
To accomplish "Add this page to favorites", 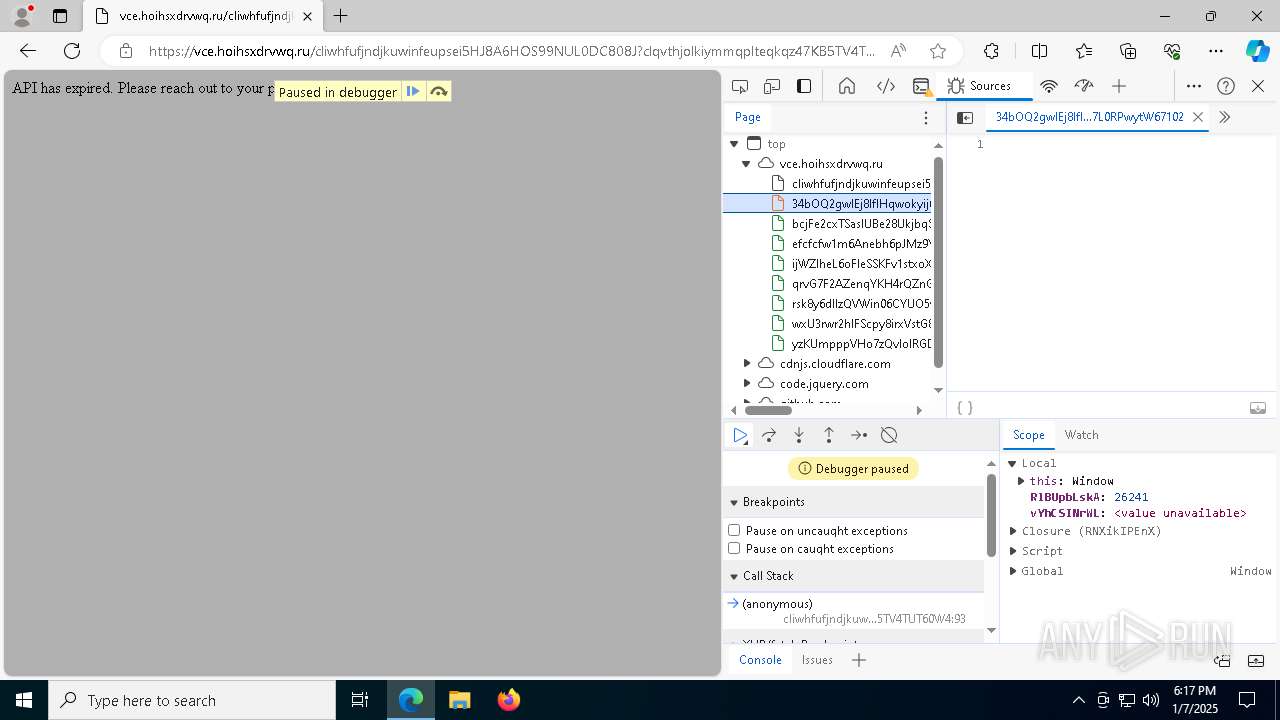I will 937,51.
